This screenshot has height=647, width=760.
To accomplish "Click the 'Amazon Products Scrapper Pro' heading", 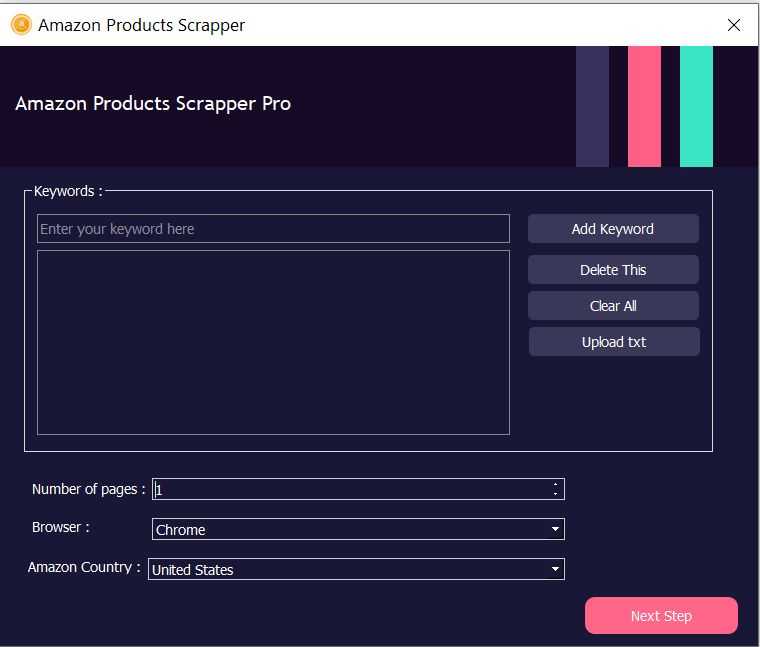I will point(153,104).
